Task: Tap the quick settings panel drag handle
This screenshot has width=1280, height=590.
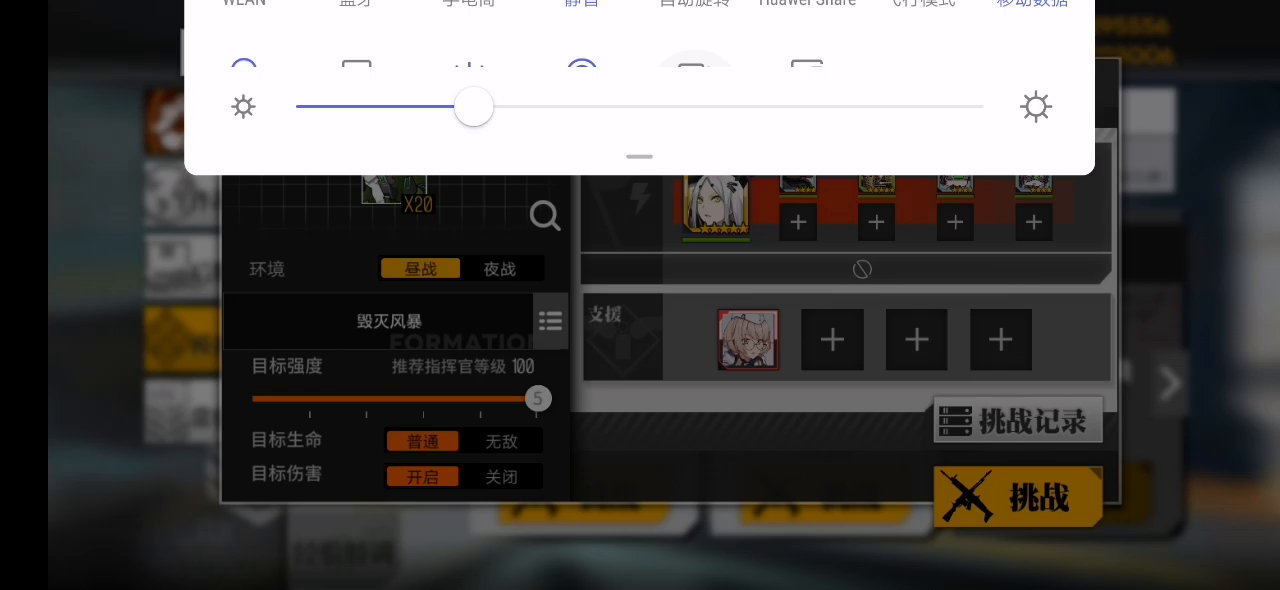Action: coord(640,157)
